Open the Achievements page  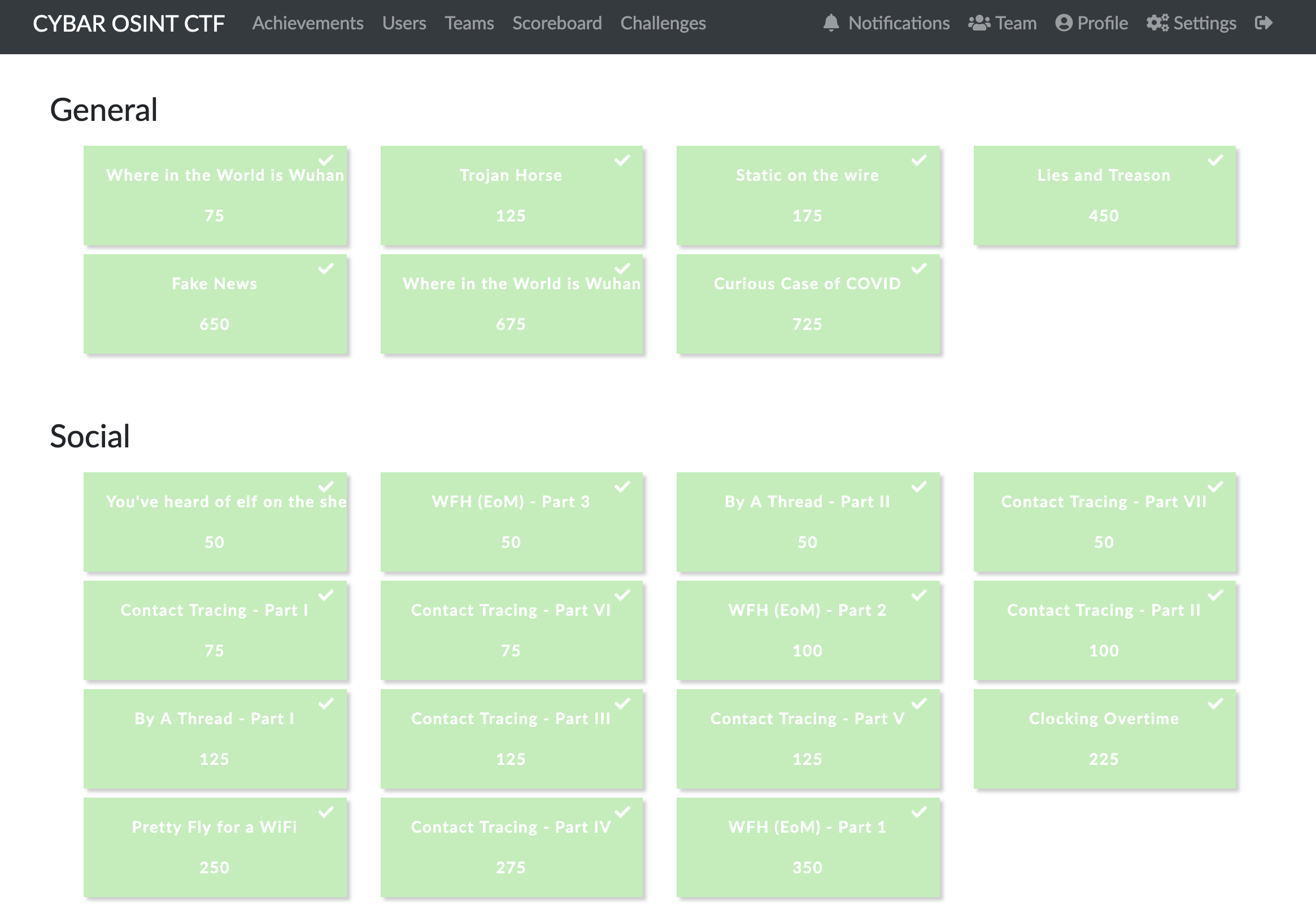[307, 23]
